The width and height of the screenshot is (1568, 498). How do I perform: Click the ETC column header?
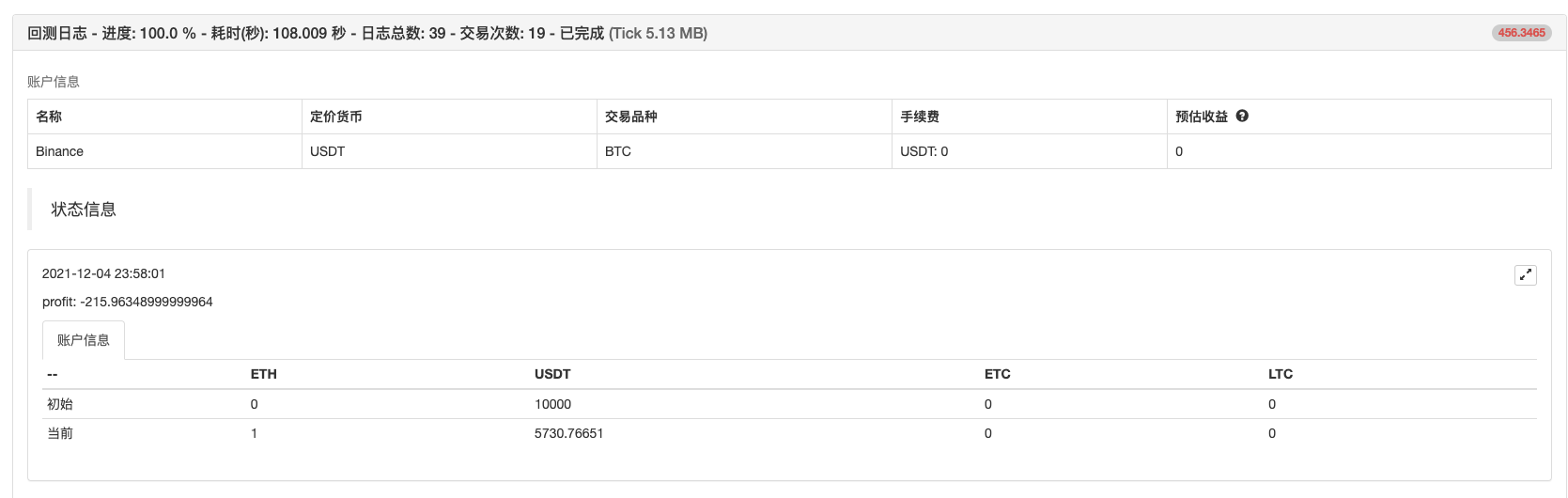(997, 374)
